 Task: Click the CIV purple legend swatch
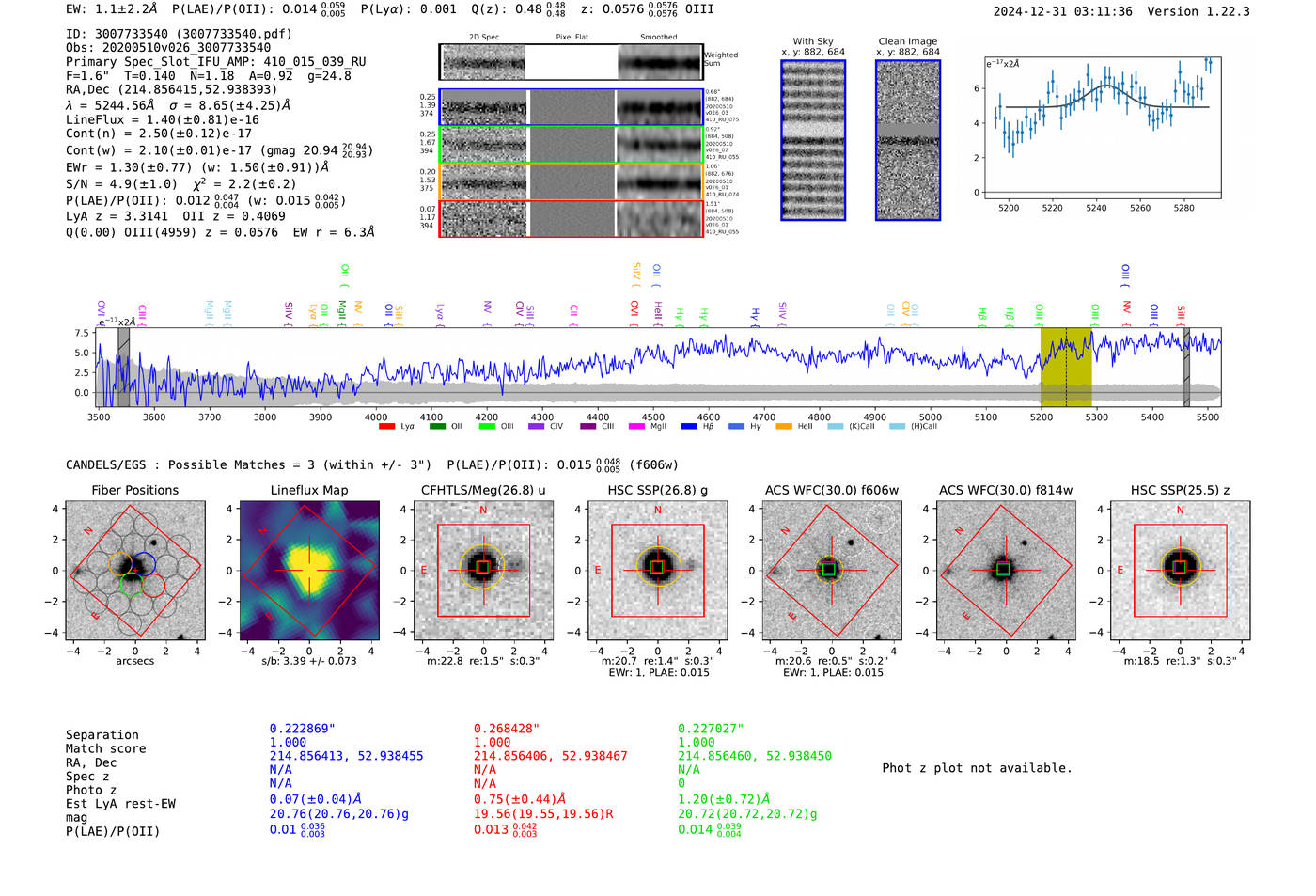click(537, 427)
